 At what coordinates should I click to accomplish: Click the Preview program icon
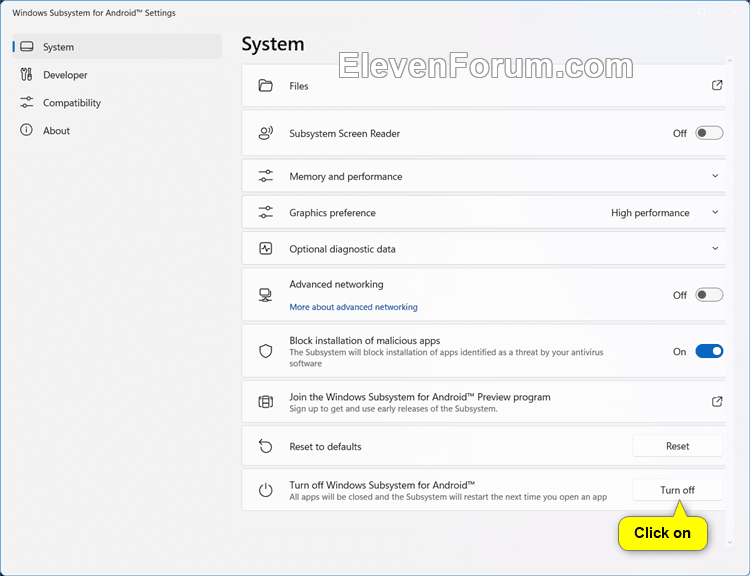[x=265, y=402]
